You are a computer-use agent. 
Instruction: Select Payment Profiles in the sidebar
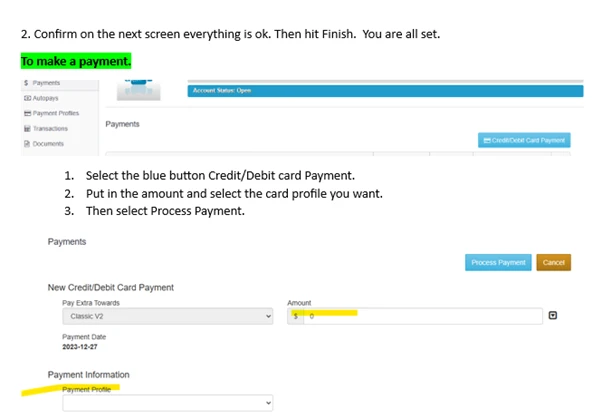(x=55, y=113)
